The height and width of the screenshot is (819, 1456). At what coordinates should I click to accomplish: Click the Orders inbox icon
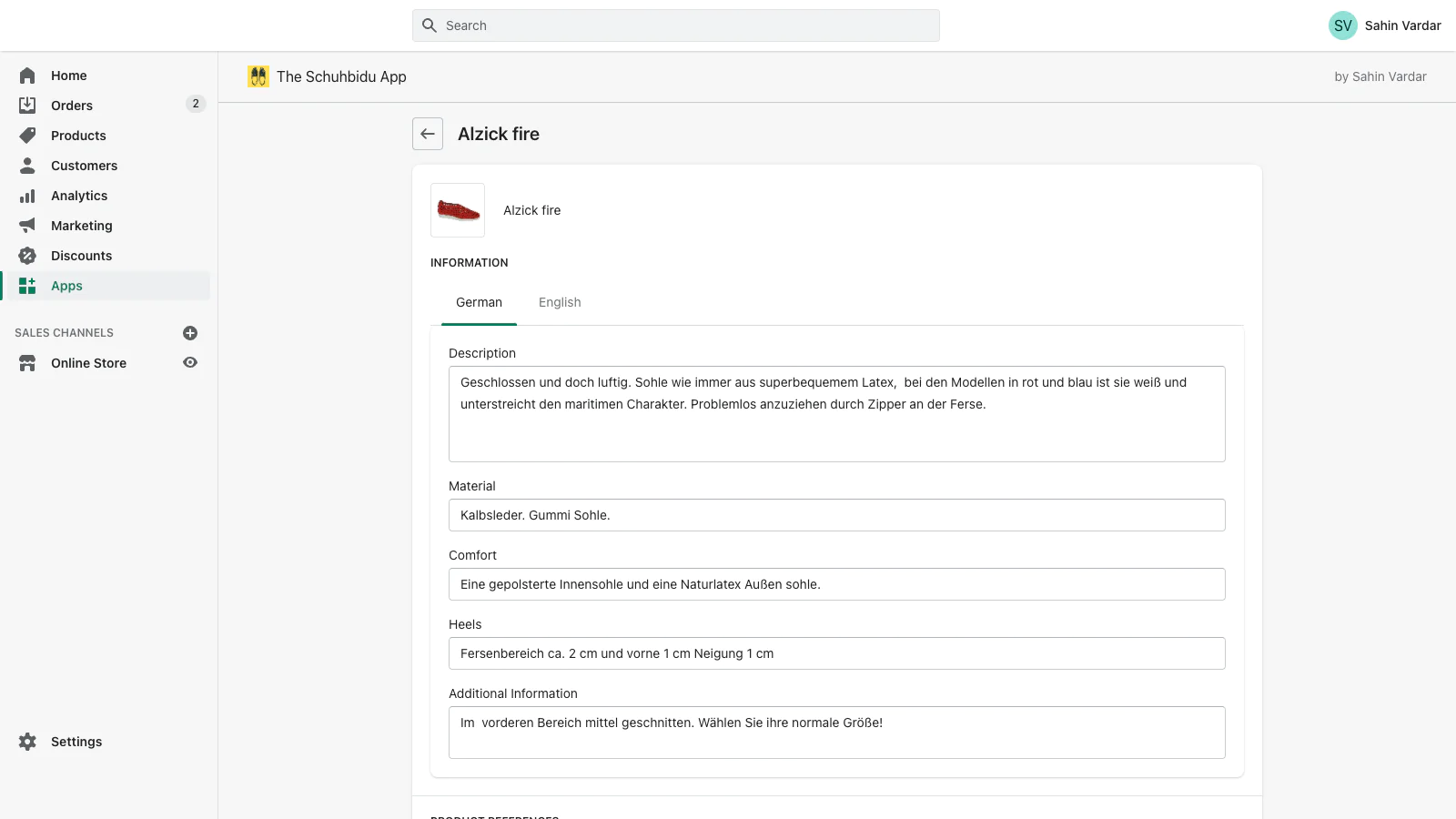tap(27, 106)
